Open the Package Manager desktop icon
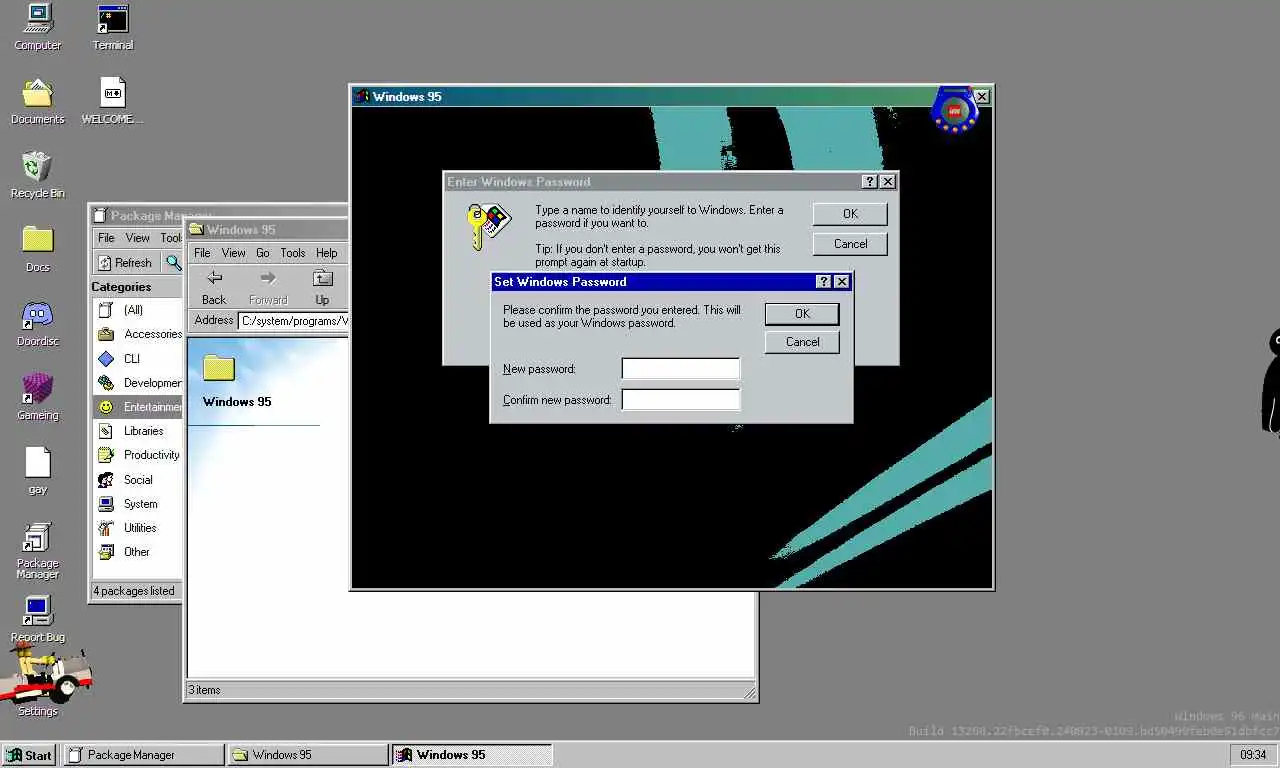The image size is (1280, 768). click(x=37, y=550)
